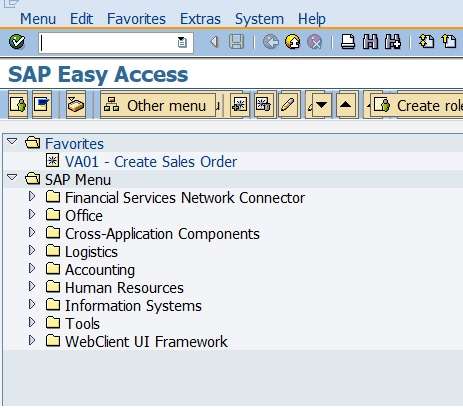This screenshot has width=463, height=410.
Task: Click the Tools folder icon
Action: pos(53,323)
